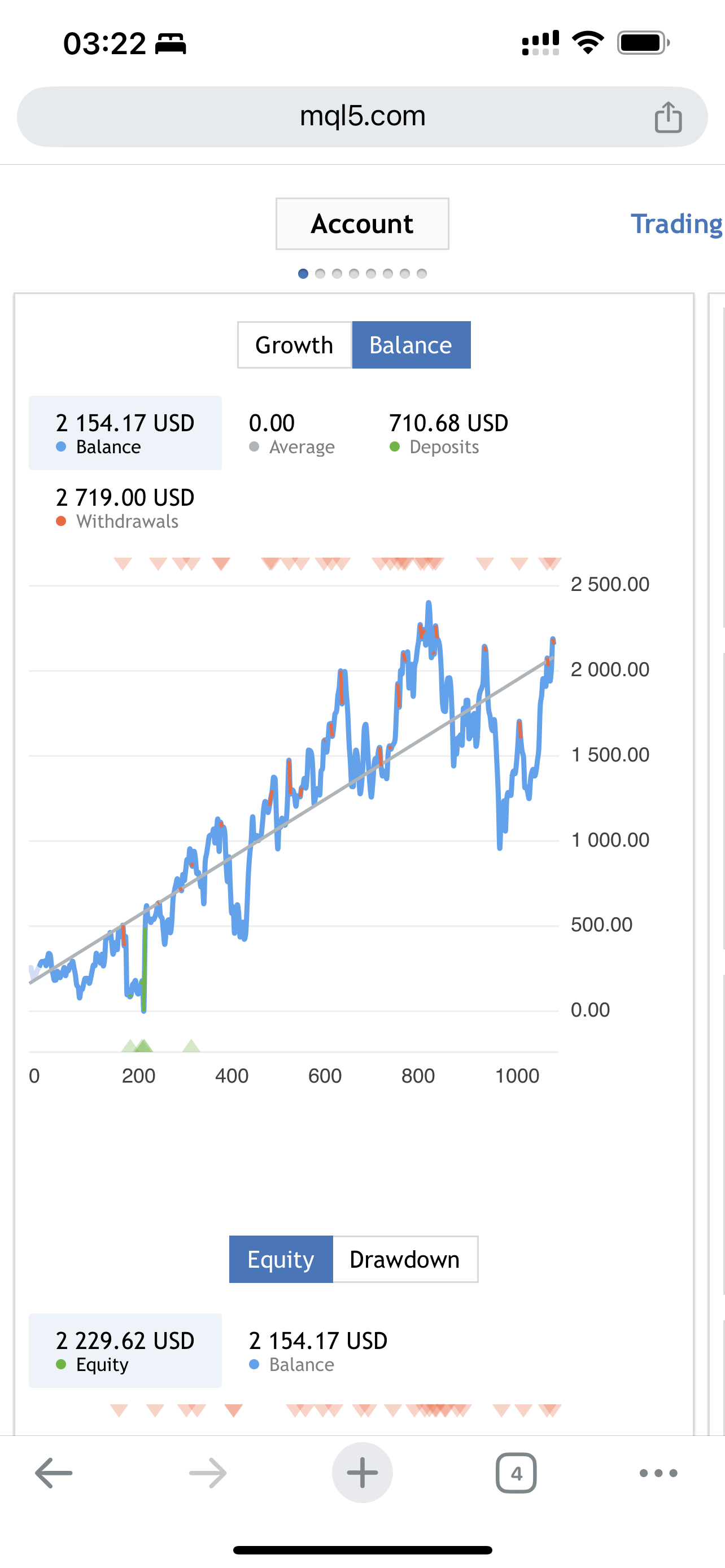Image resolution: width=725 pixels, height=1568 pixels.
Task: Tap the first red withdrawal marker above chart
Action: point(123,564)
